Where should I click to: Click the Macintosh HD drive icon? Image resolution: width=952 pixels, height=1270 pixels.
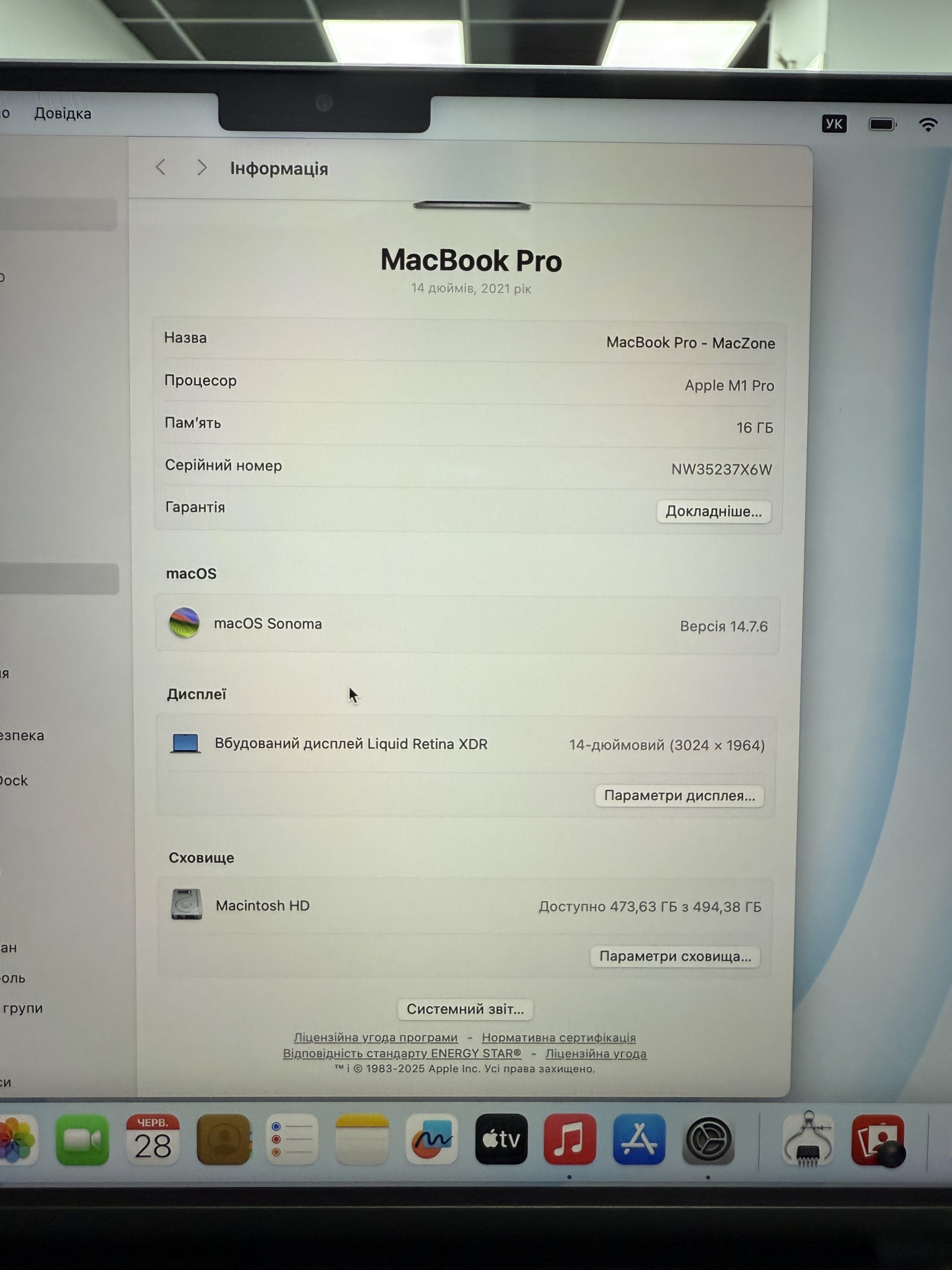coord(186,904)
